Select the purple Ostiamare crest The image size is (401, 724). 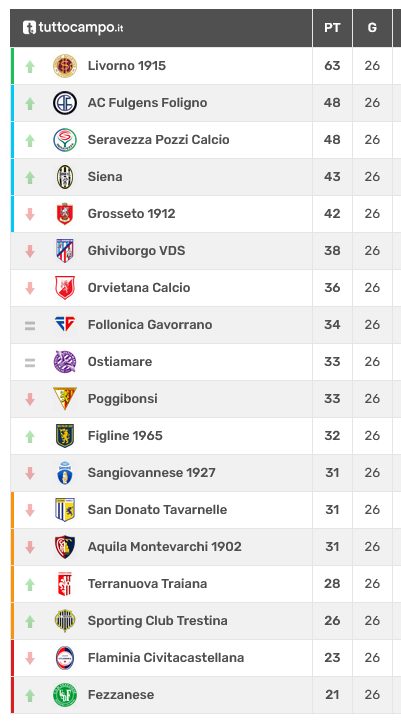click(x=65, y=362)
